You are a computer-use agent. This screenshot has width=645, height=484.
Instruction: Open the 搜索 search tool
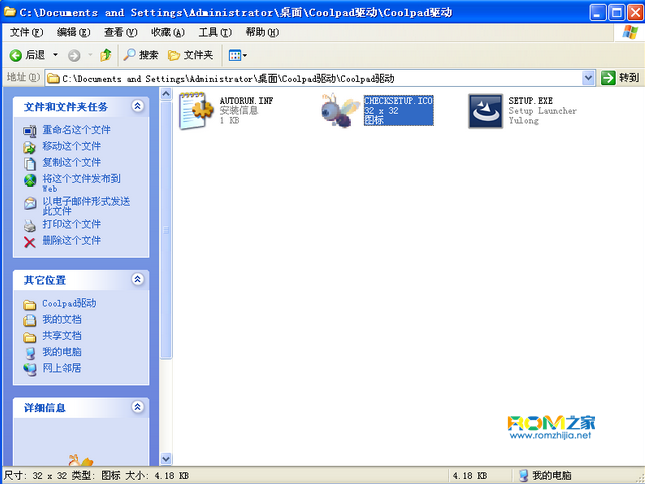141,55
